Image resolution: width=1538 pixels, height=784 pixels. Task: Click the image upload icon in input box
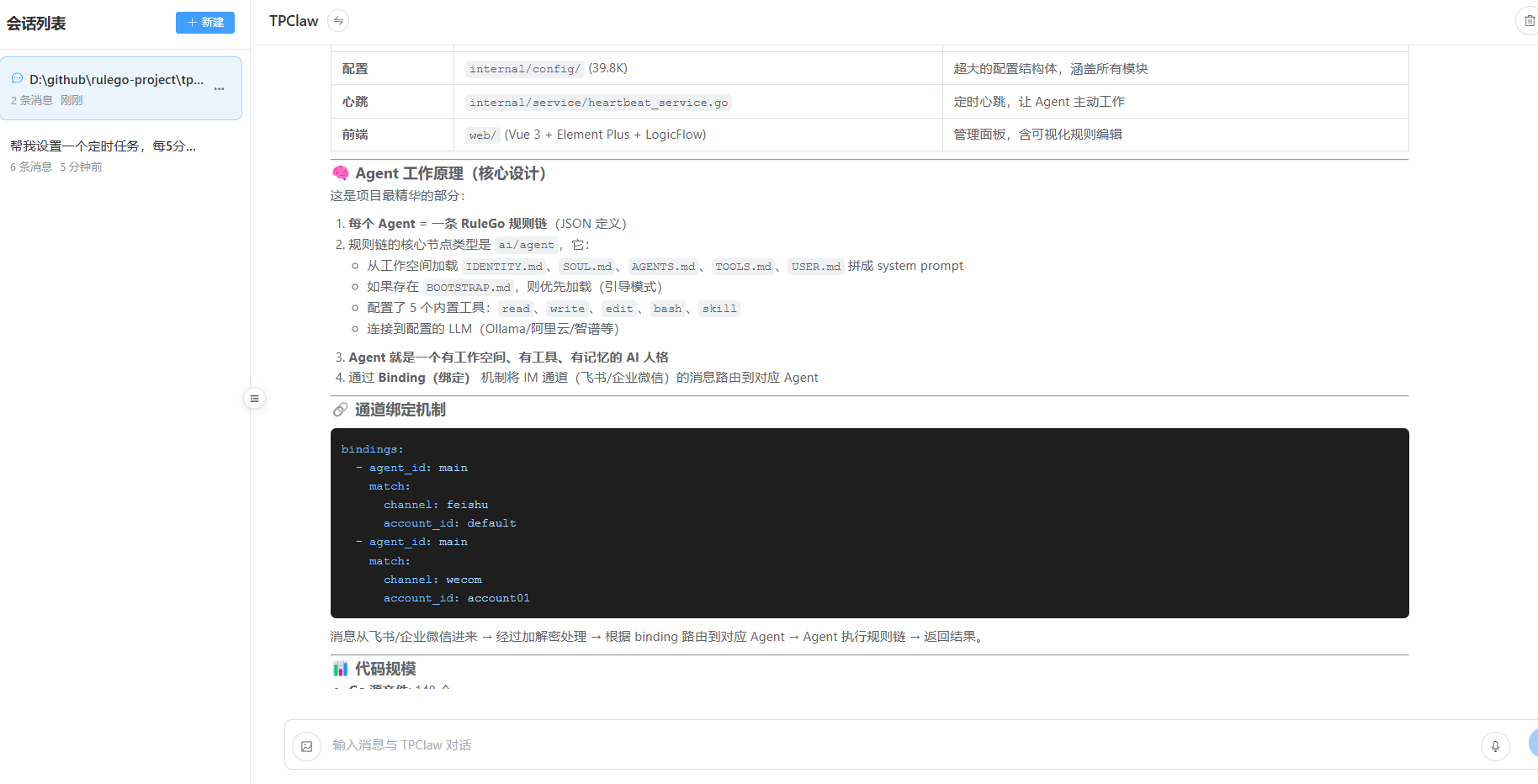pos(307,746)
